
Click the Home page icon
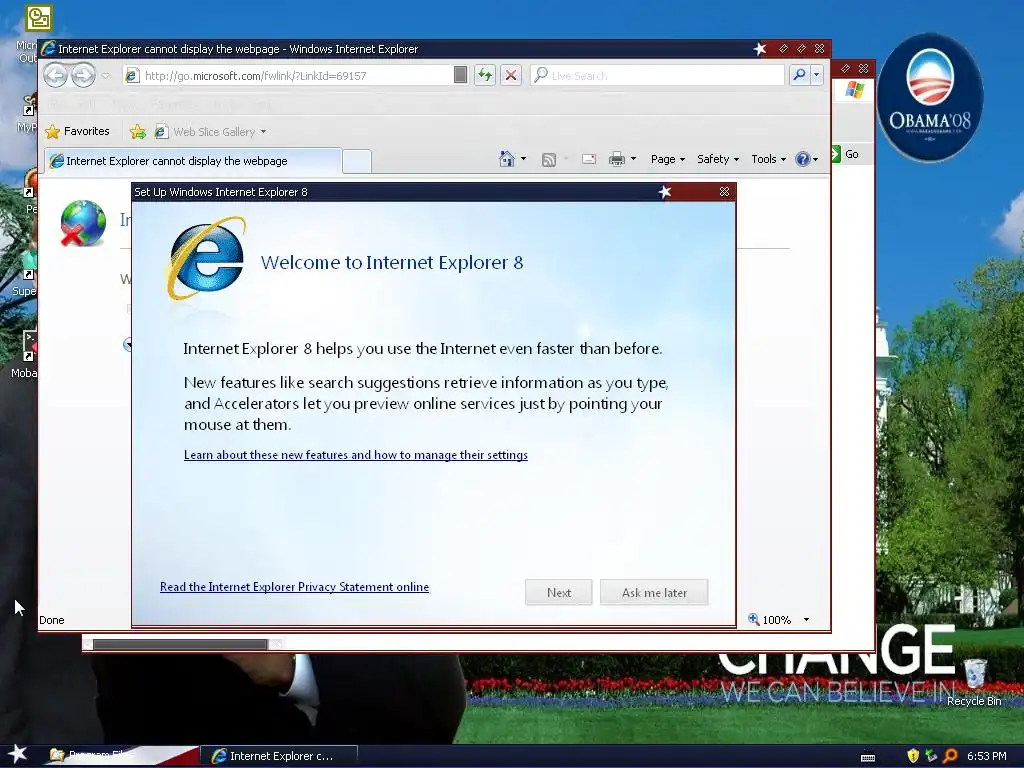[507, 159]
